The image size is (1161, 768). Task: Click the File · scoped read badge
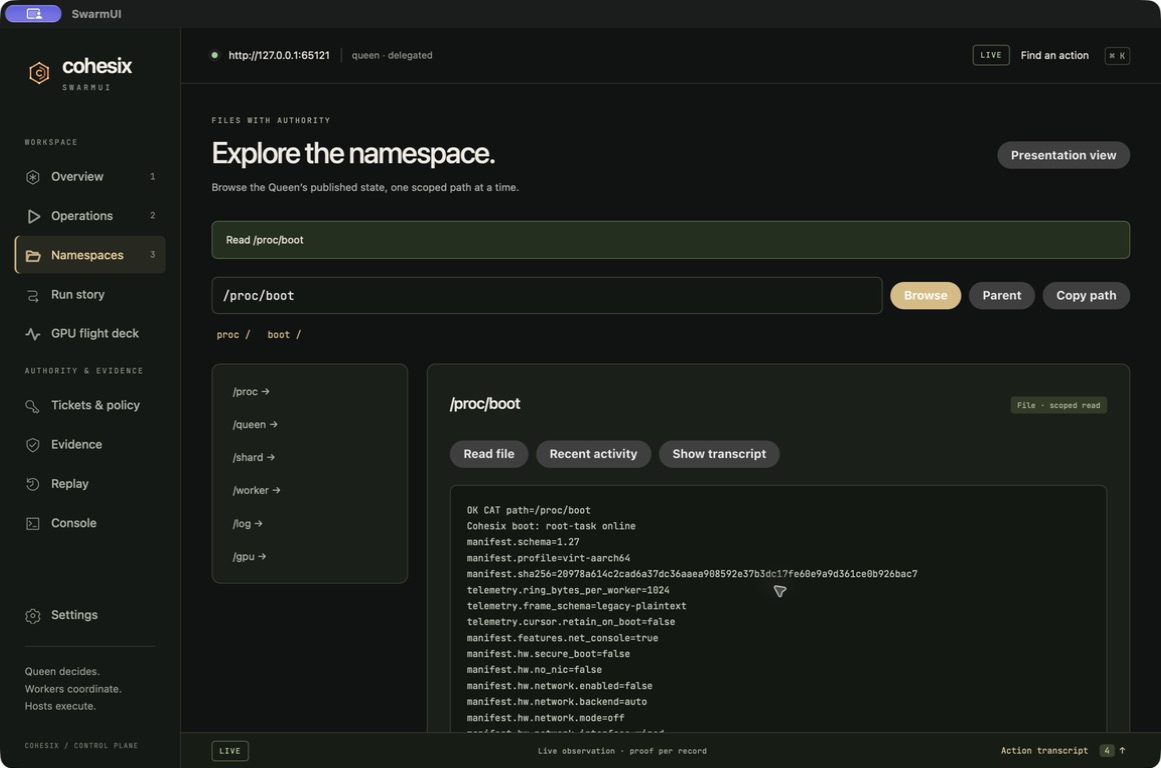(x=1058, y=405)
